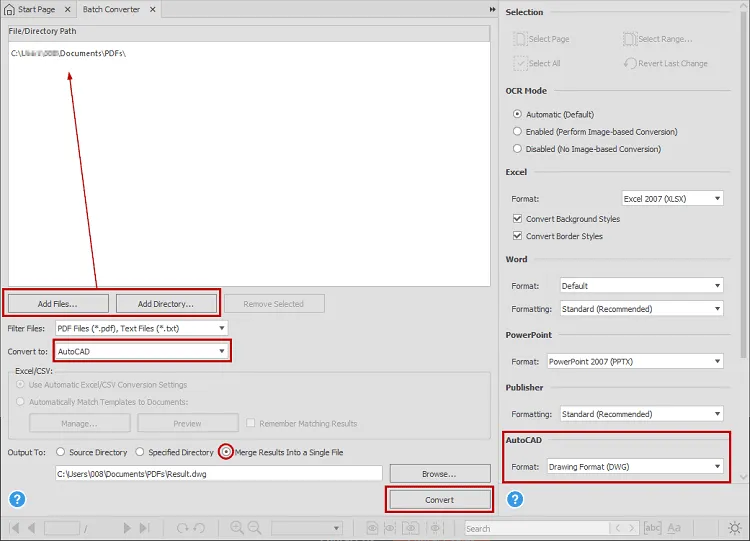The image size is (750, 541).
Task: Go to previous page icon
Action: coord(32,528)
